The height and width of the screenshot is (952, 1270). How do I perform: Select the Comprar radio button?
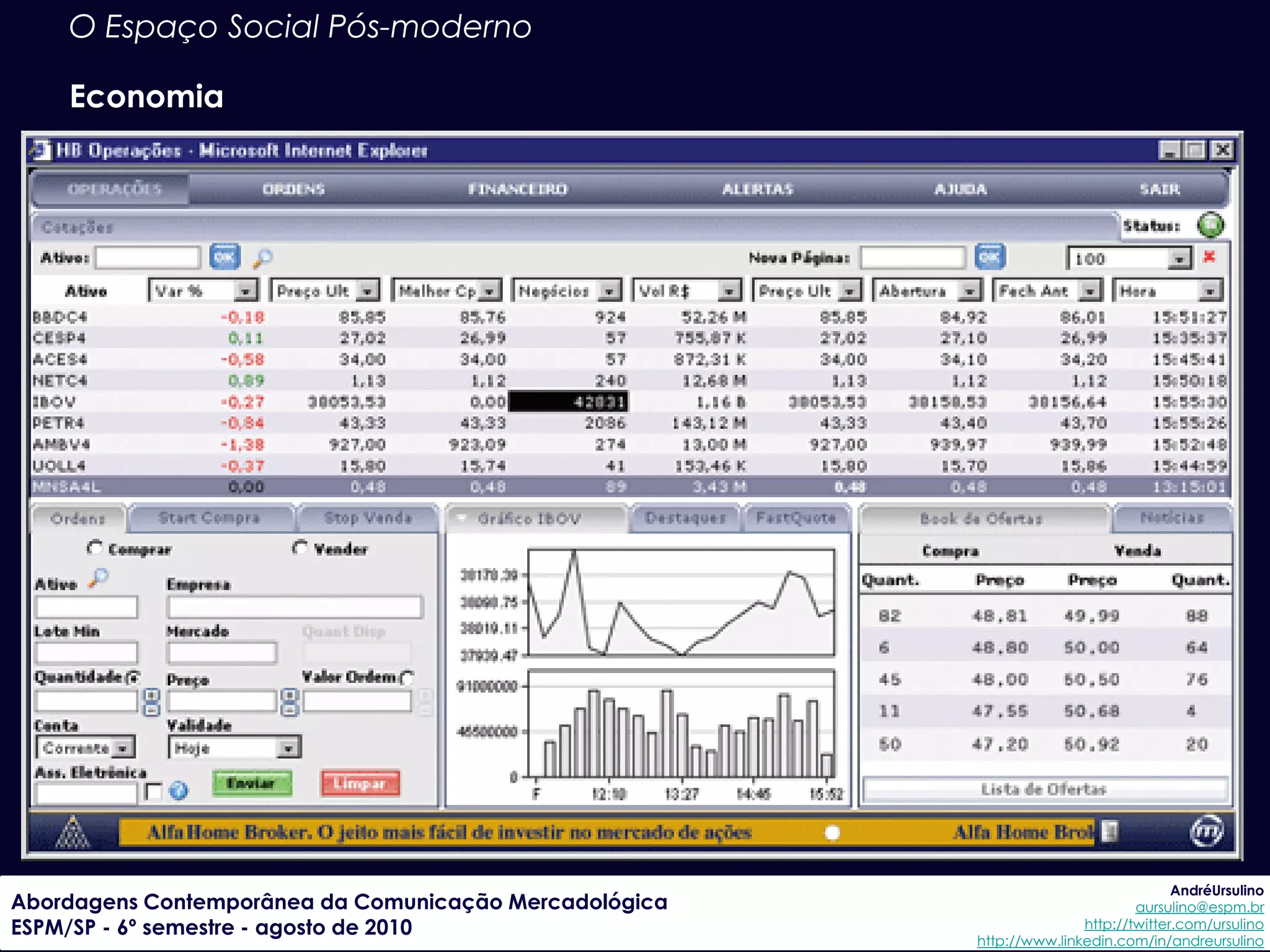tap(95, 548)
